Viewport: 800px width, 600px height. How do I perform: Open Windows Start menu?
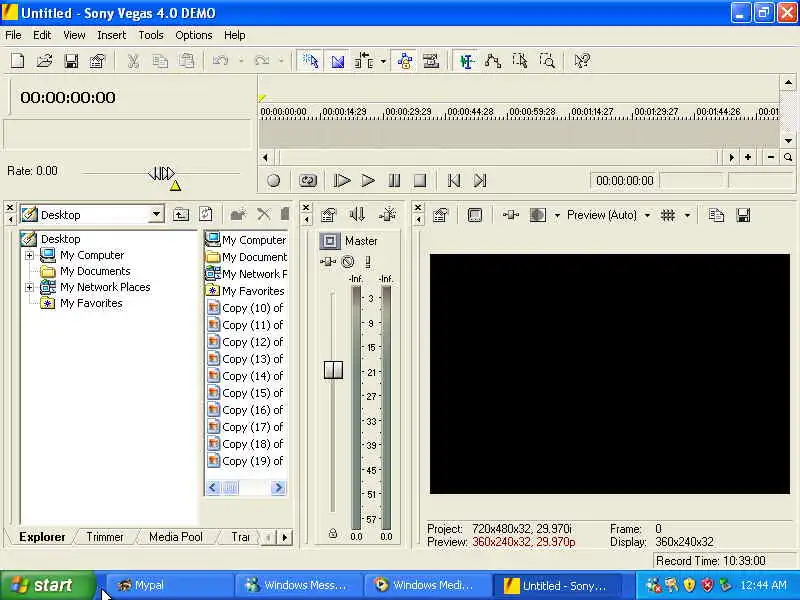[47, 585]
